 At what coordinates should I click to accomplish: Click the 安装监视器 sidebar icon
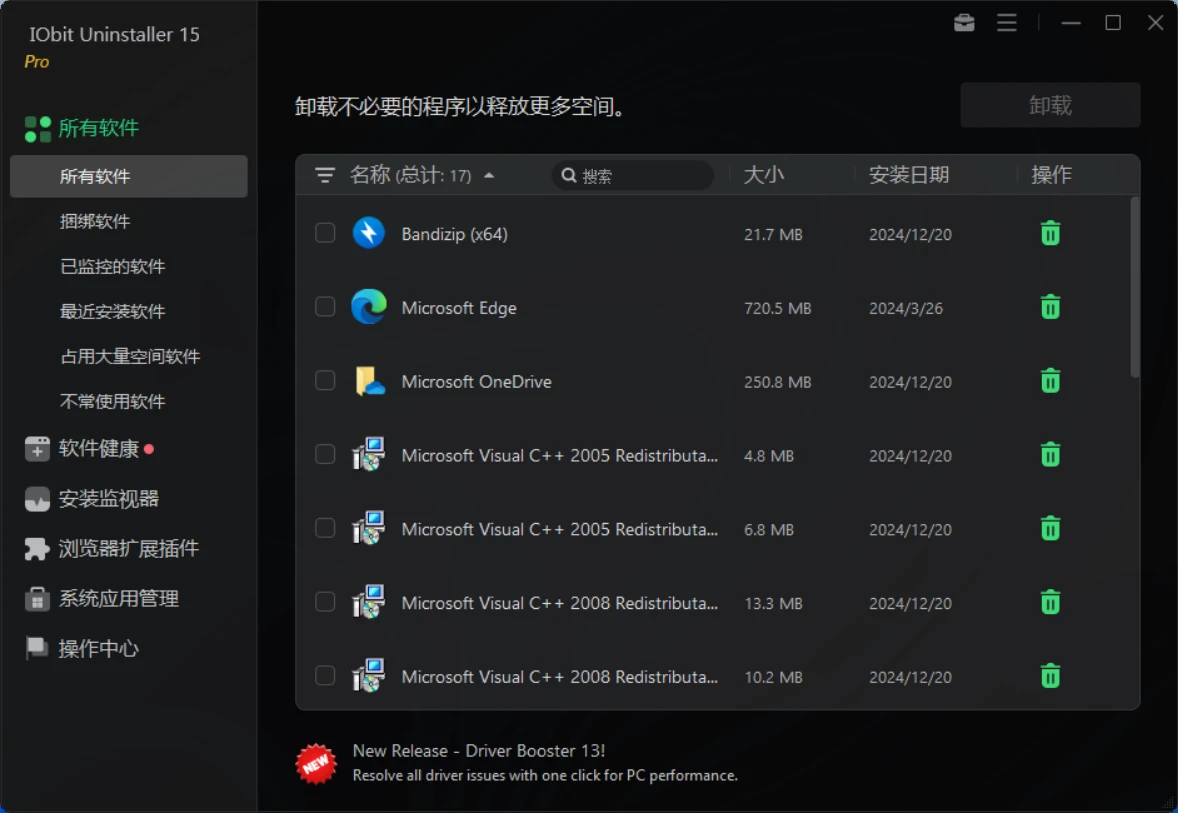37,499
